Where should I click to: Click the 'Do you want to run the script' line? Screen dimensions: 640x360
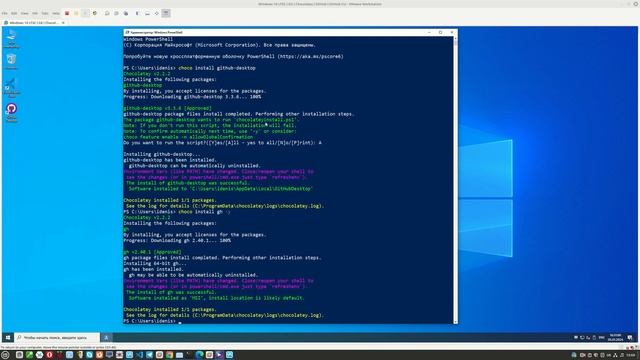[222, 143]
